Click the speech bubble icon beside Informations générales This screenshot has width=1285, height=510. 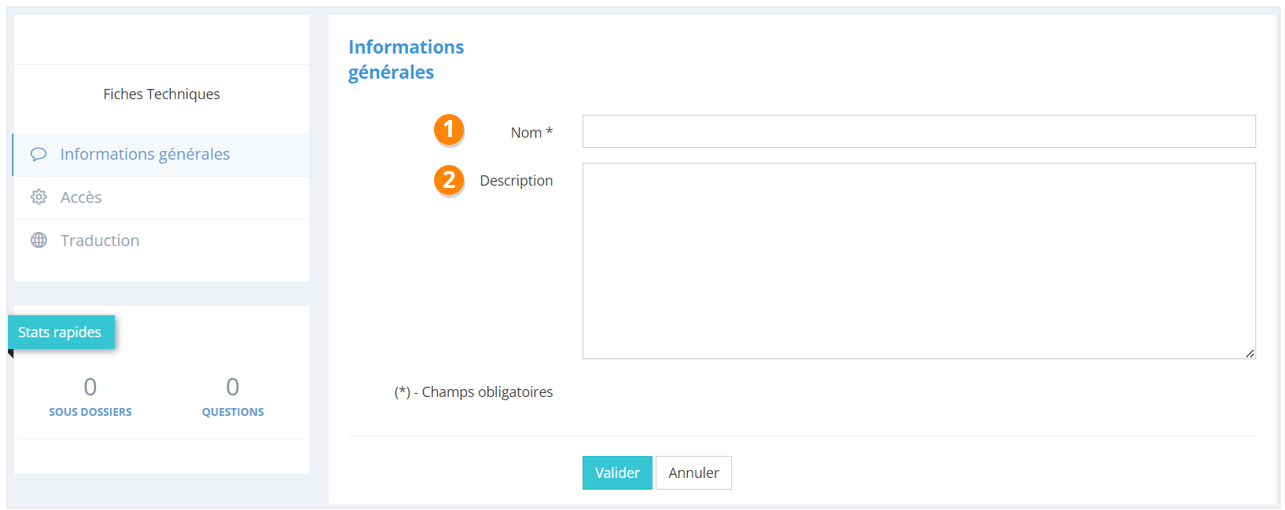pos(39,155)
